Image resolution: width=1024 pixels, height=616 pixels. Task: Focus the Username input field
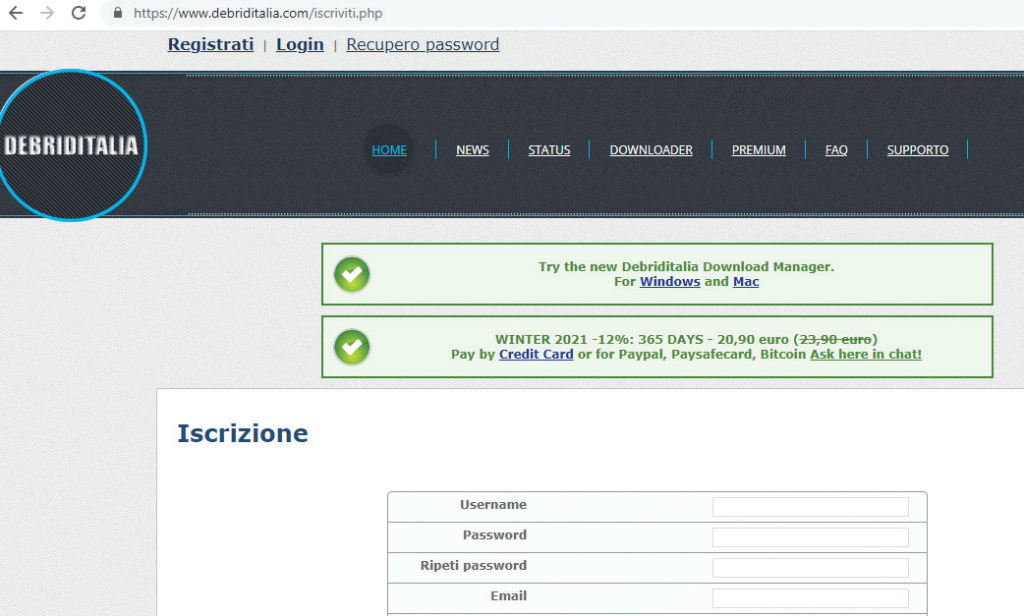[810, 507]
